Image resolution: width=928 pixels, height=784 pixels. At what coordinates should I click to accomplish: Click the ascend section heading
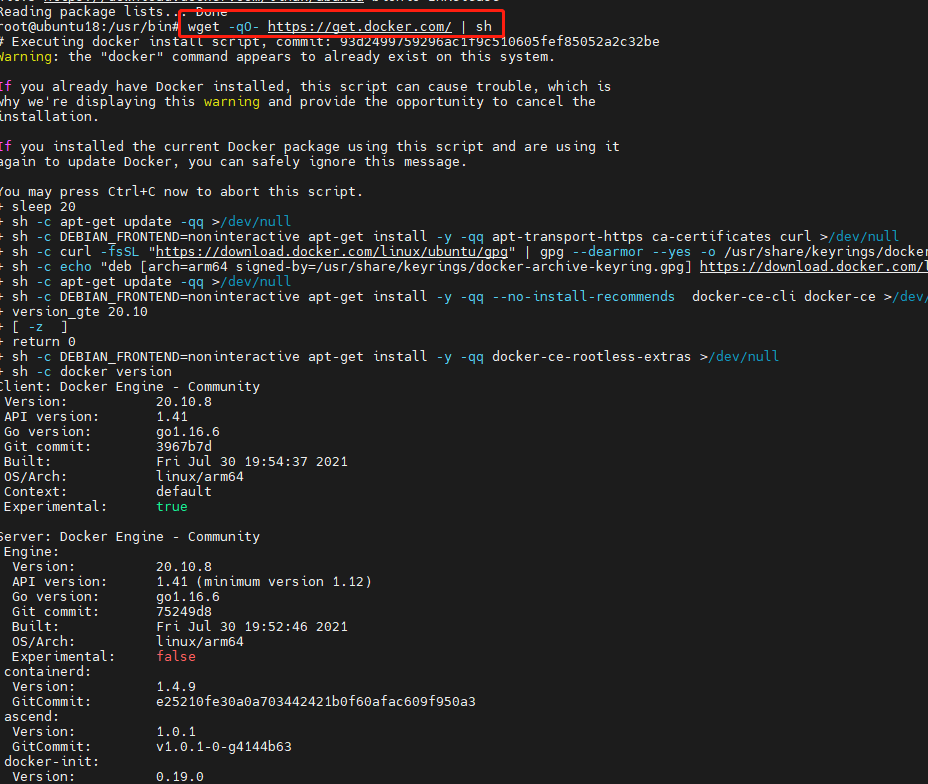(30, 716)
